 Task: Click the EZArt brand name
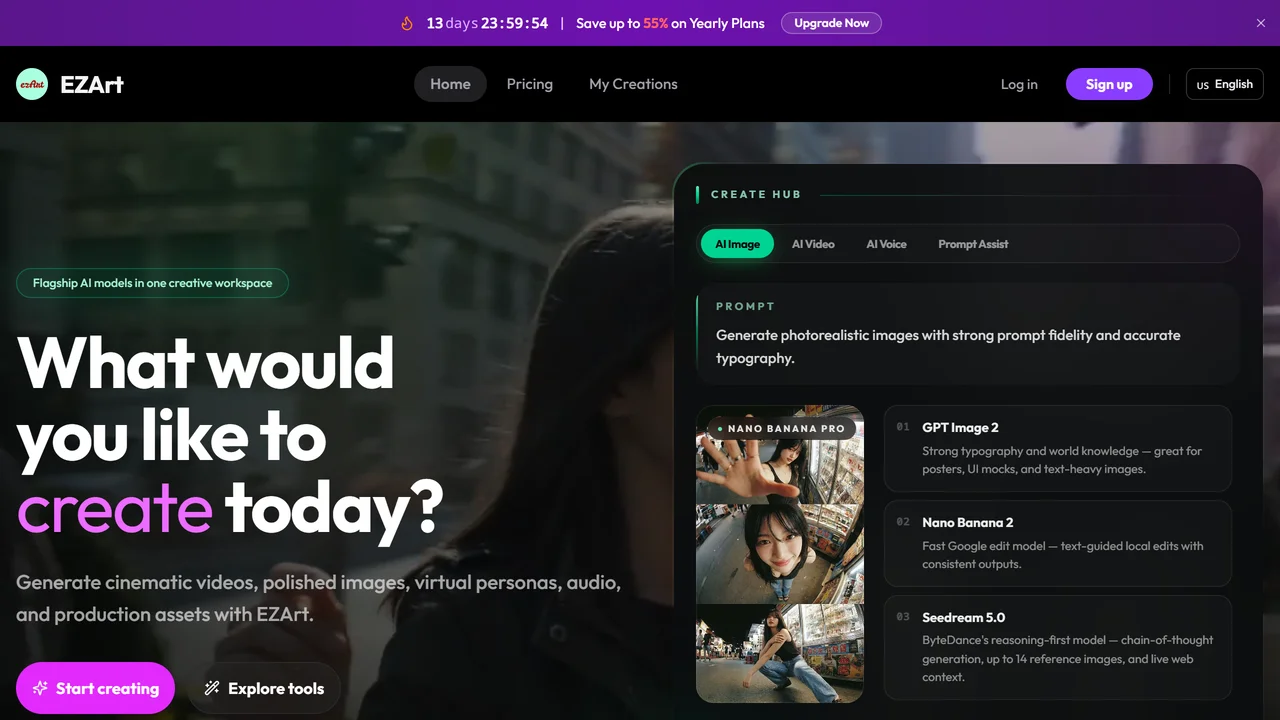[x=92, y=84]
